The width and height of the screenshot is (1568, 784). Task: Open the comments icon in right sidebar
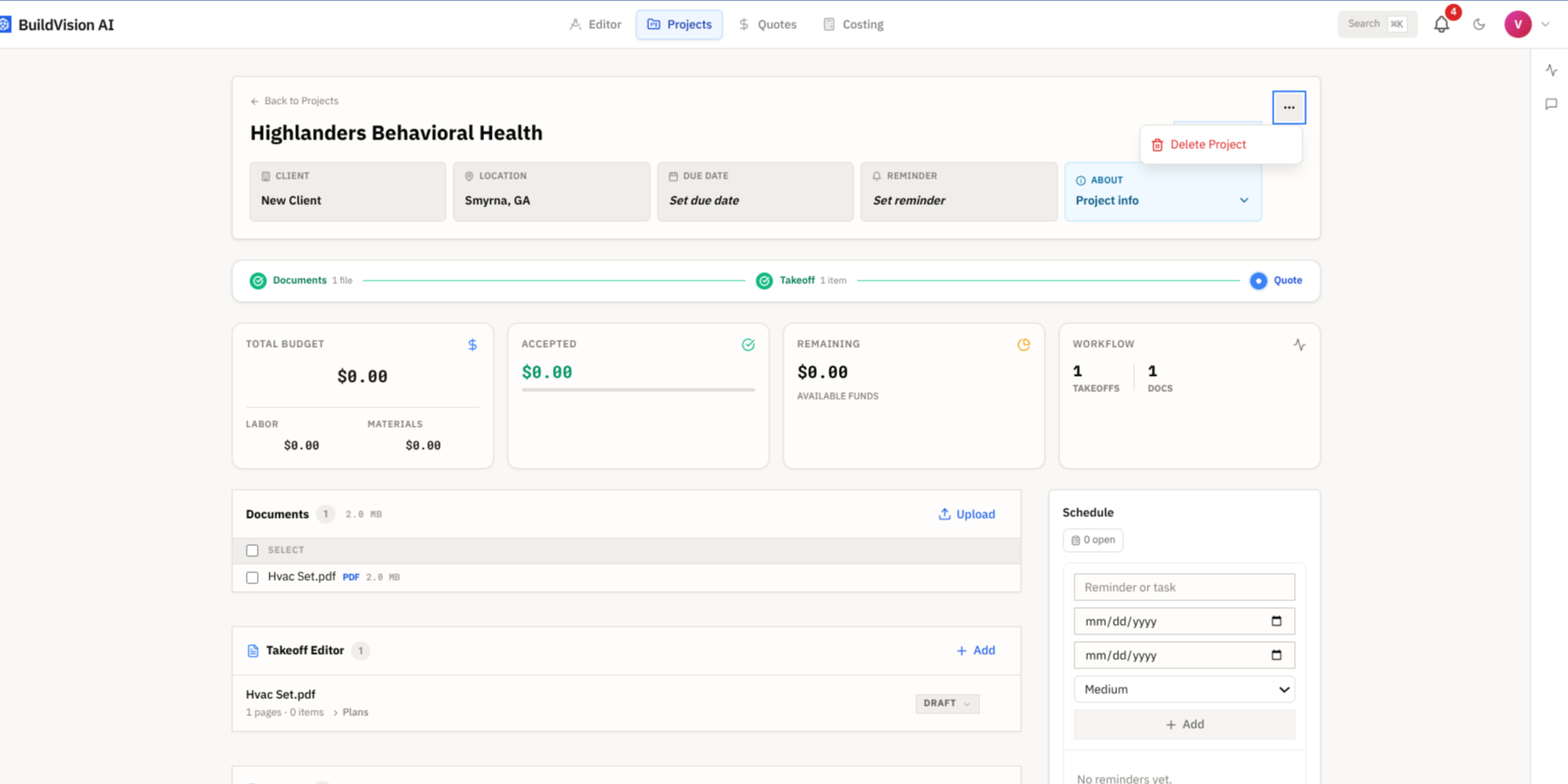pyautogui.click(x=1551, y=105)
